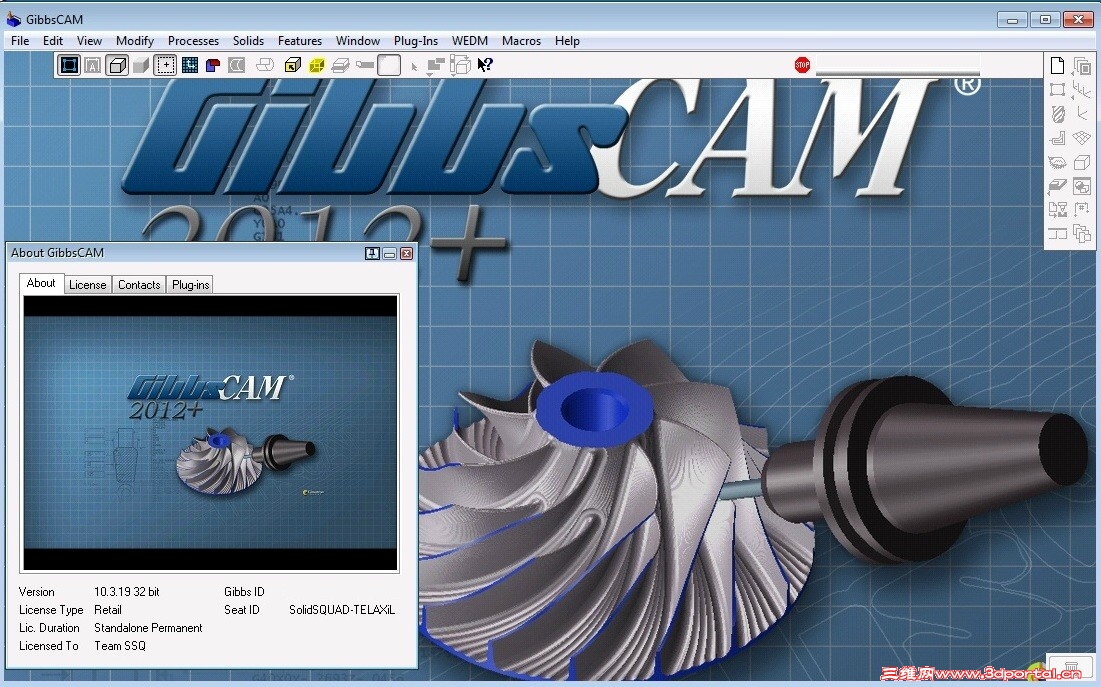Click the horizontal line bracket palette icon
The image size is (1101, 687).
(x=1057, y=233)
